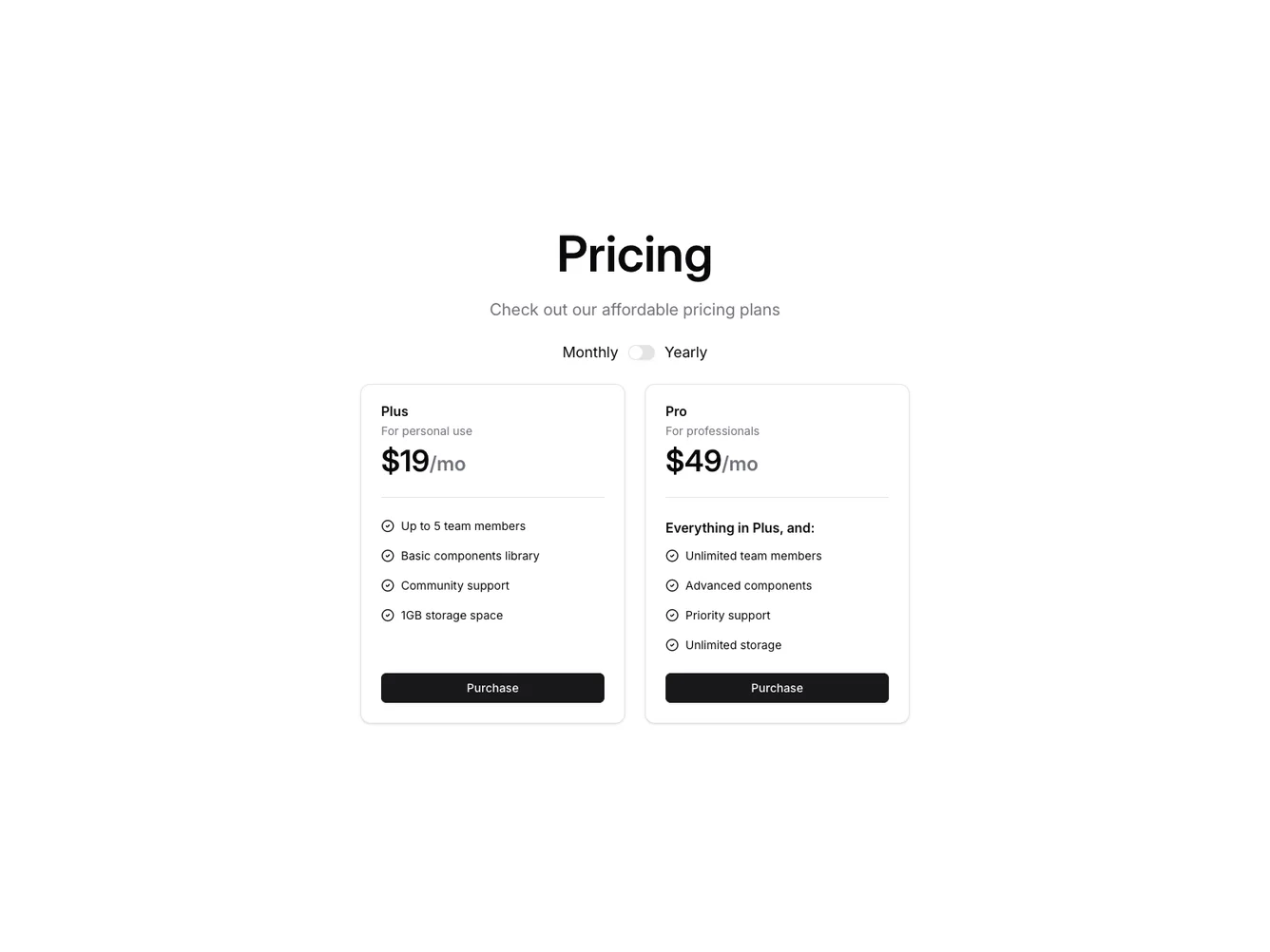Select the Monthly billing label

[x=589, y=352]
